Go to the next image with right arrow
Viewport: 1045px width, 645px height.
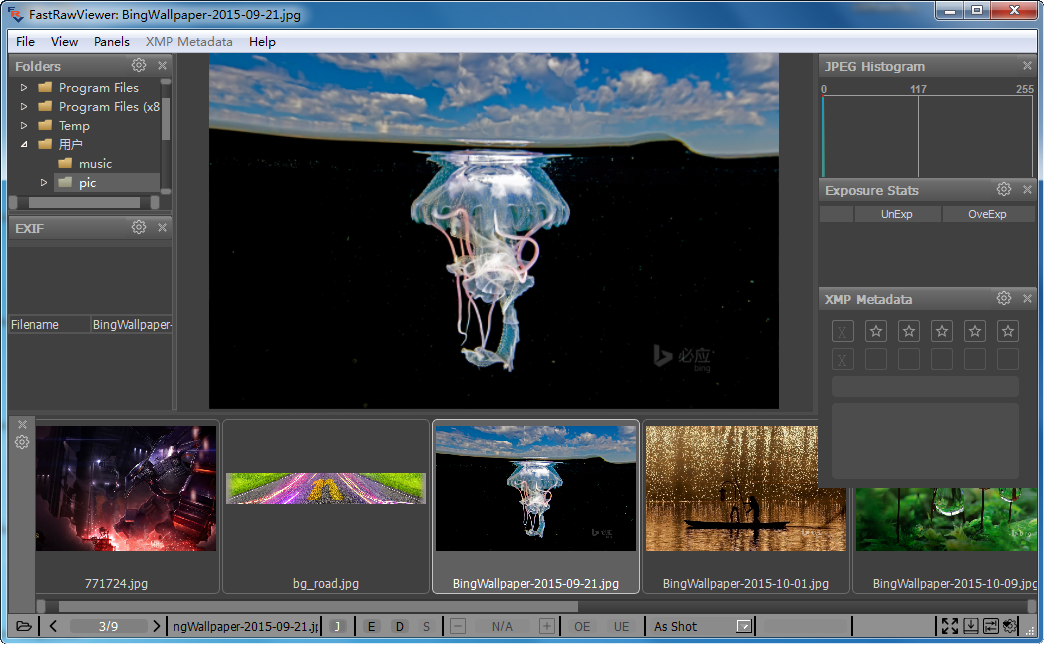coord(156,626)
